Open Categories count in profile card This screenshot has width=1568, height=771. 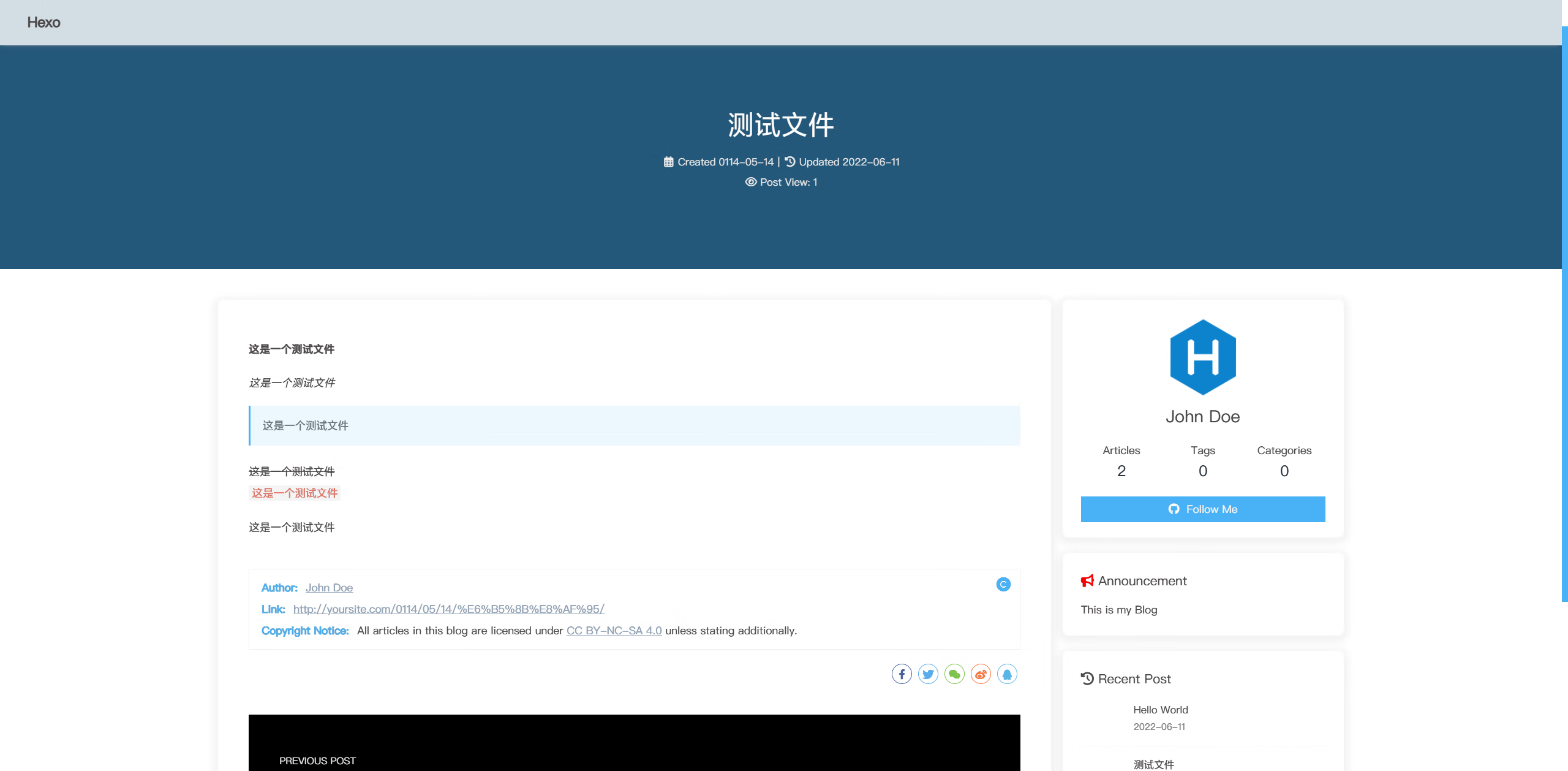(x=1284, y=461)
